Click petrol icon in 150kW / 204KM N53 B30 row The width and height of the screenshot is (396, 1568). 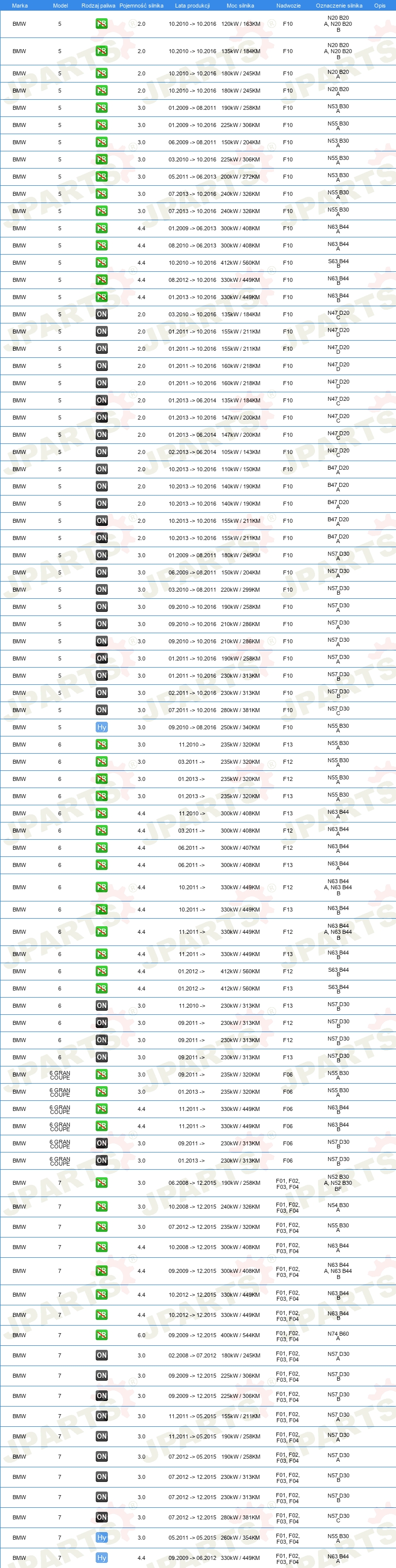coord(101,142)
